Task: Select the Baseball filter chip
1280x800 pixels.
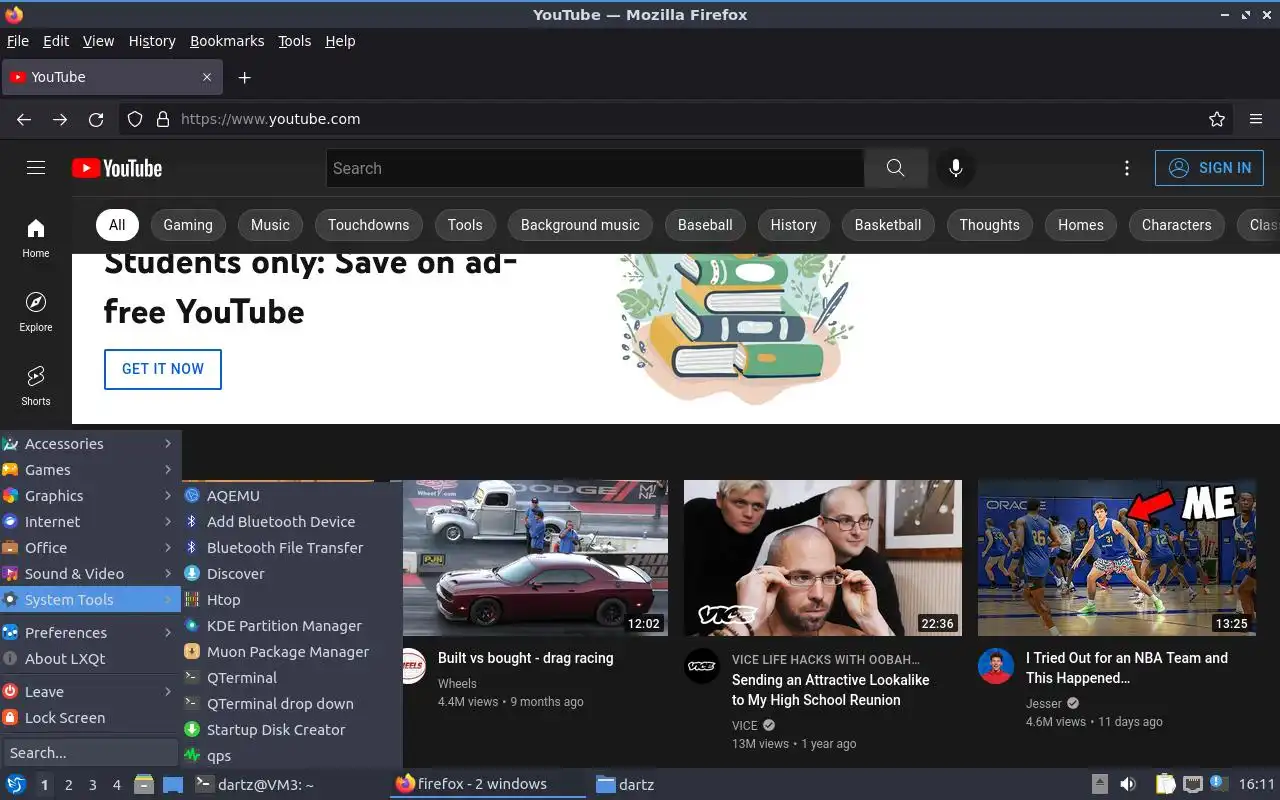Action: (x=705, y=225)
